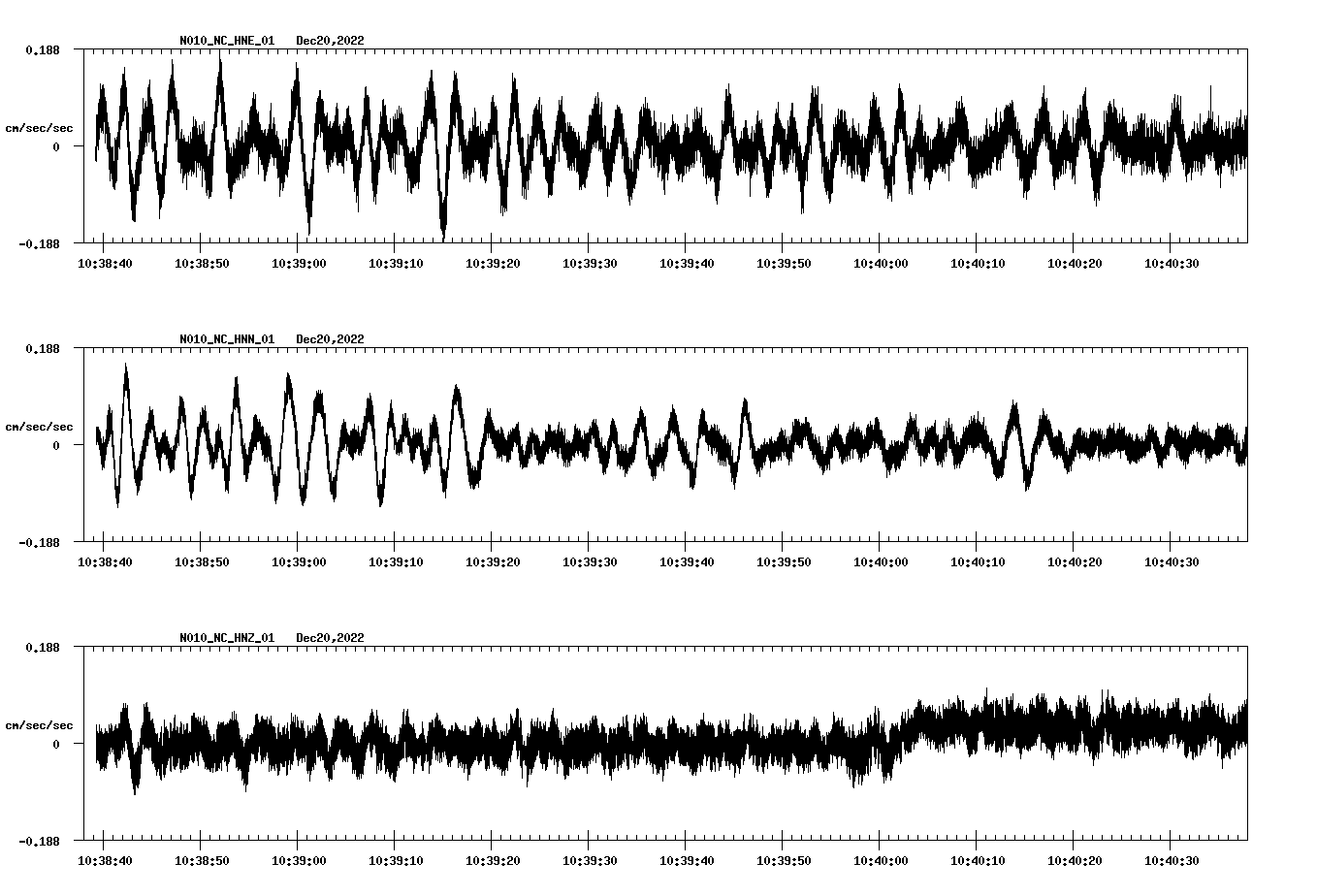Image resolution: width=1317 pixels, height=896 pixels.
Task: Select the N010_NC_HNN_01 trace label
Action: point(226,338)
